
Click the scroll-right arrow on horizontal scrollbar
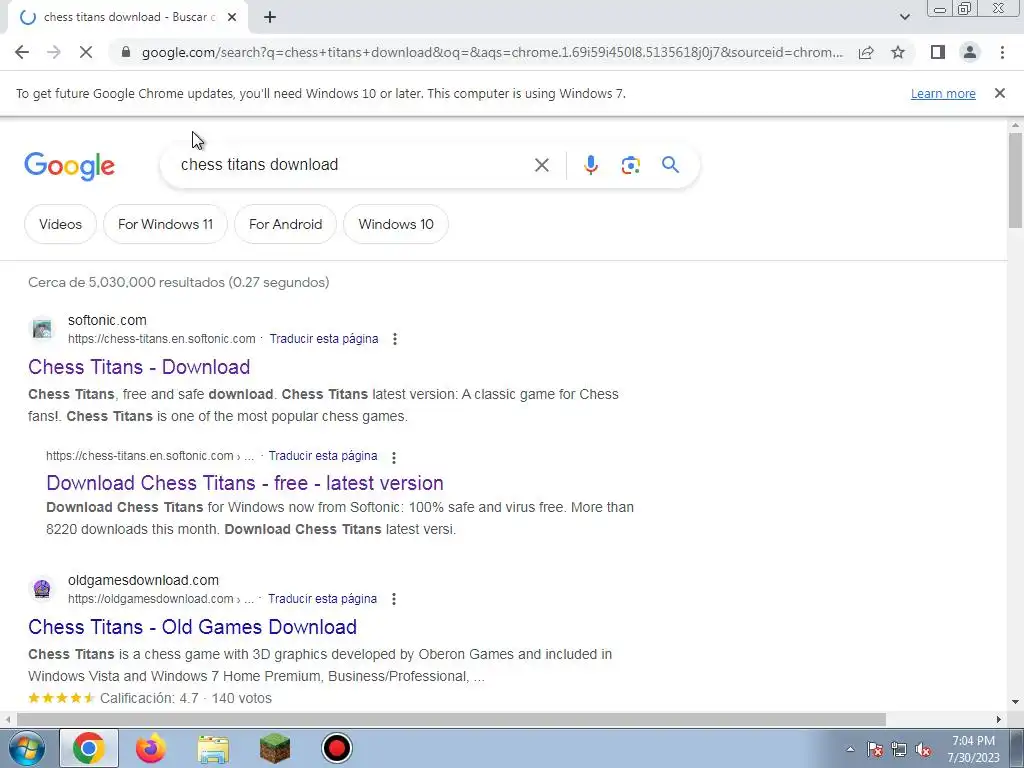click(x=999, y=719)
